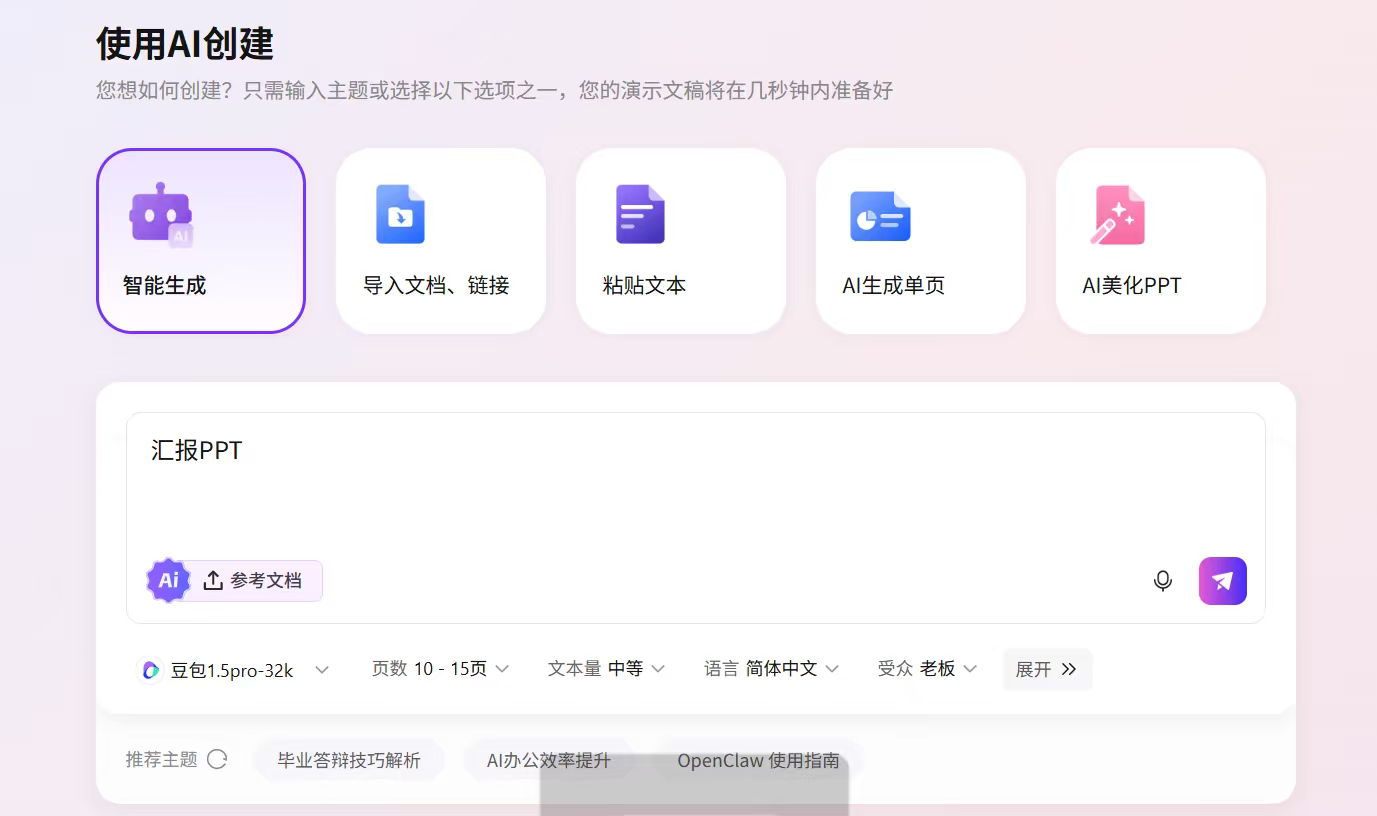Click the 豆包 model logo icon

coord(151,670)
